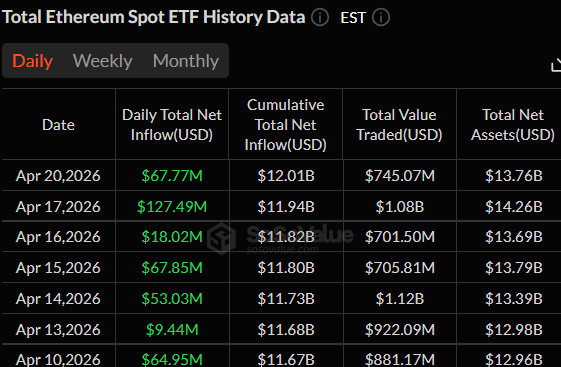Click the Total Ethereum Spot ETF History Data title
561x367 pixels.
153,17
